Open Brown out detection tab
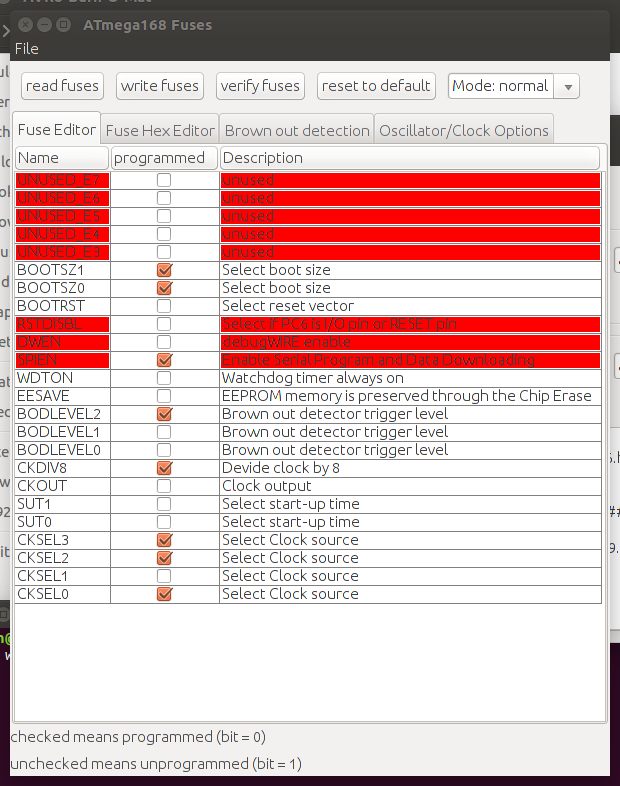 click(297, 131)
